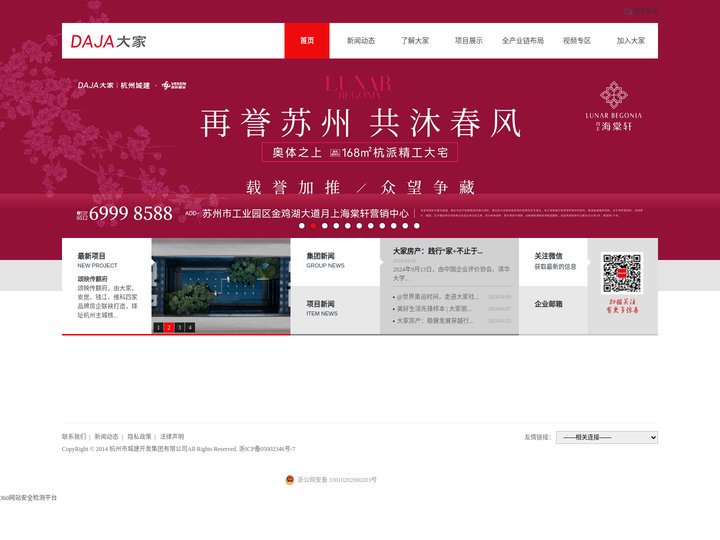Expand the 相关连接 friendly links dropdown
This screenshot has width=720, height=540.
(x=607, y=437)
